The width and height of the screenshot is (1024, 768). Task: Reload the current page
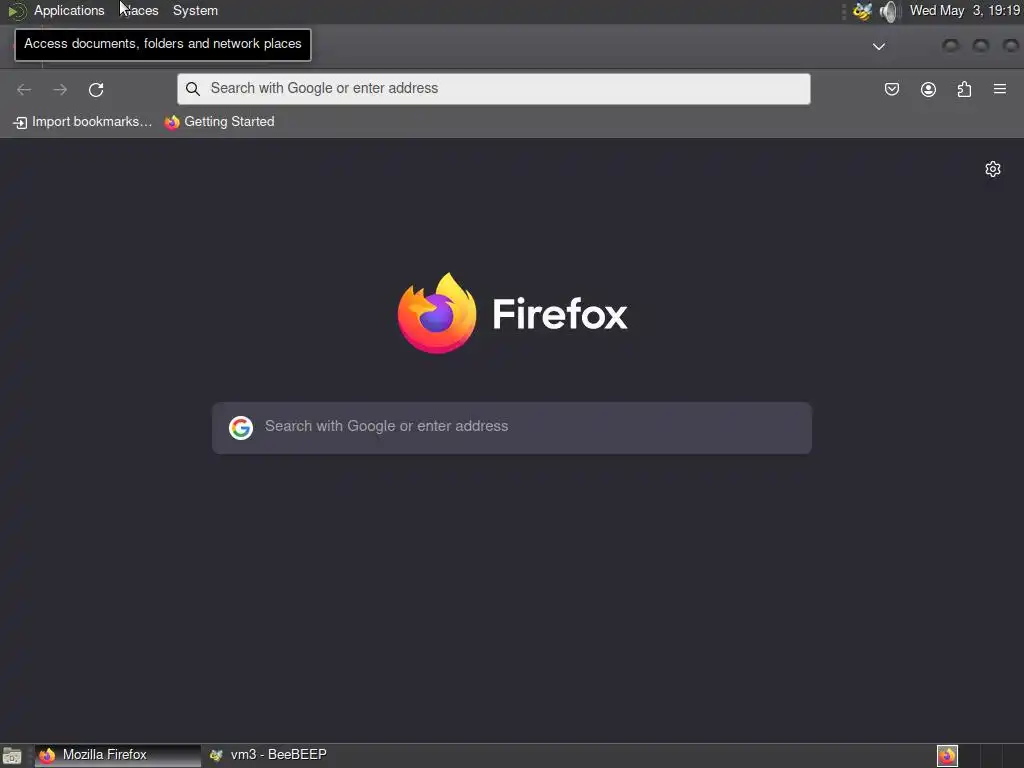pos(96,89)
